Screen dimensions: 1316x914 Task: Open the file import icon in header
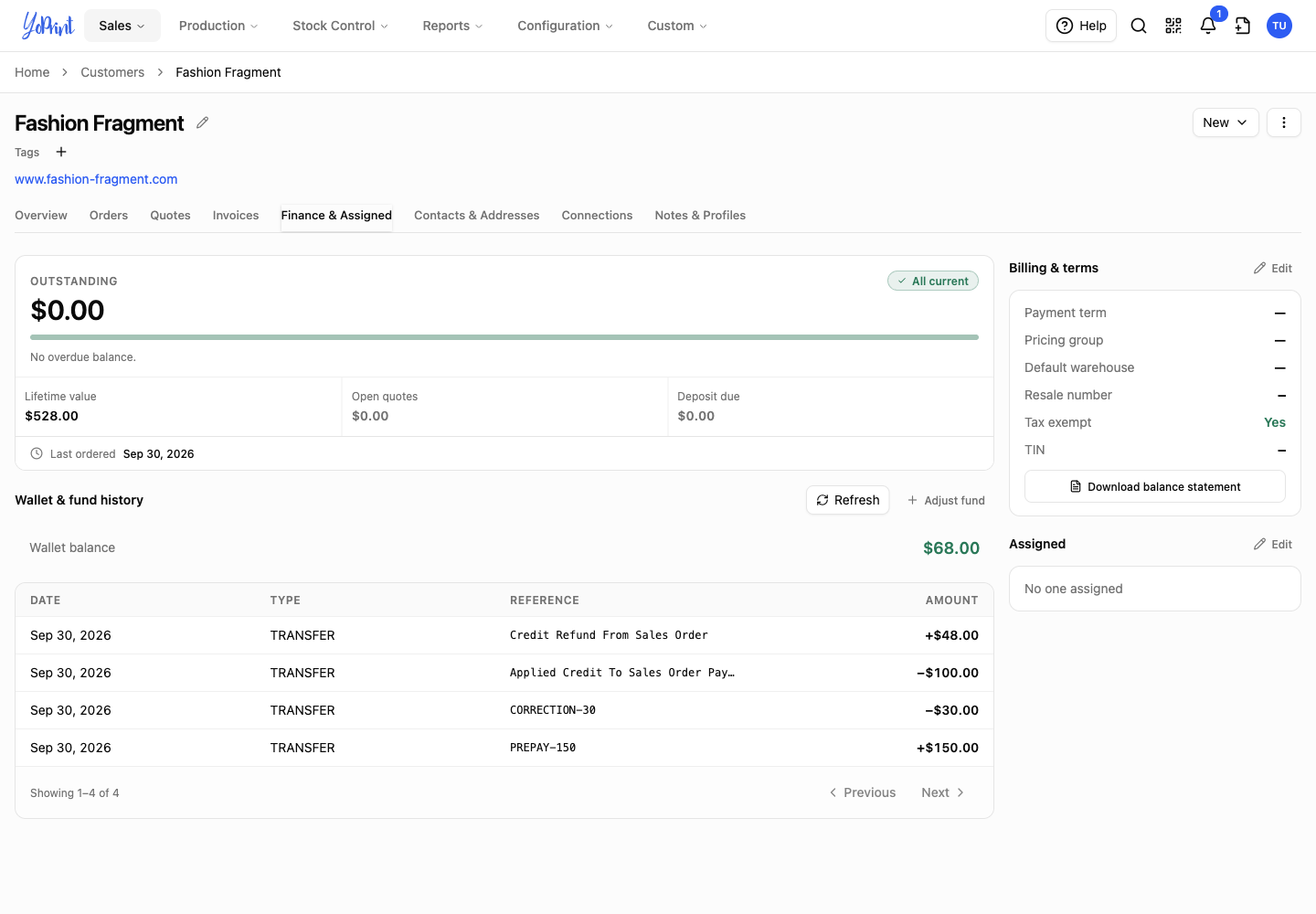pyautogui.click(x=1243, y=26)
